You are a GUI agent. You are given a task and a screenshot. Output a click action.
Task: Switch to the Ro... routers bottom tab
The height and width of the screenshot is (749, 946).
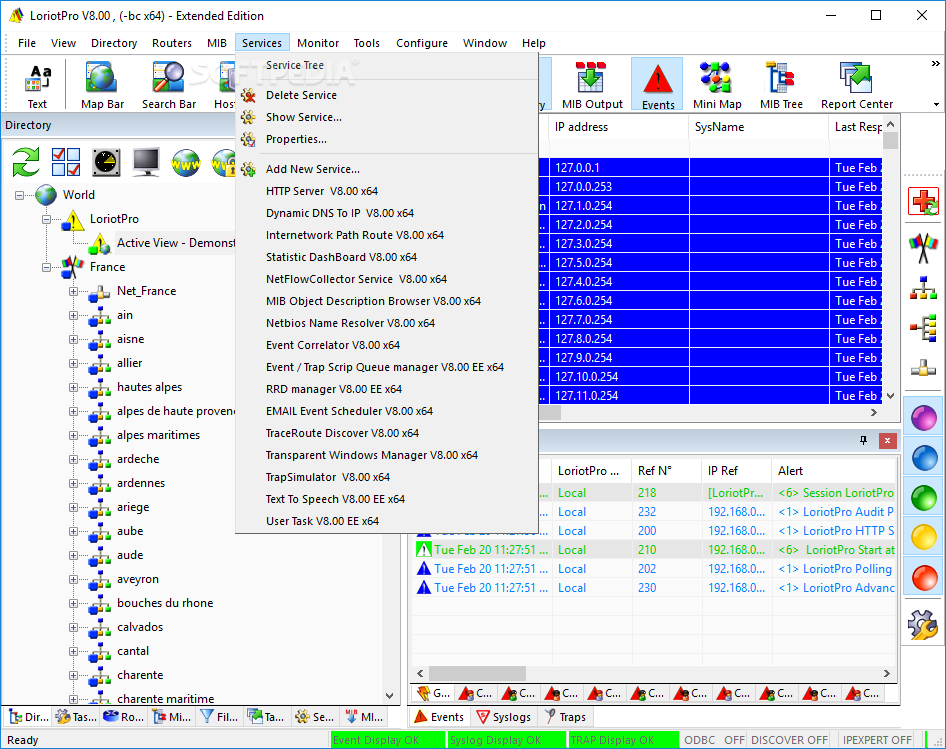[124, 717]
